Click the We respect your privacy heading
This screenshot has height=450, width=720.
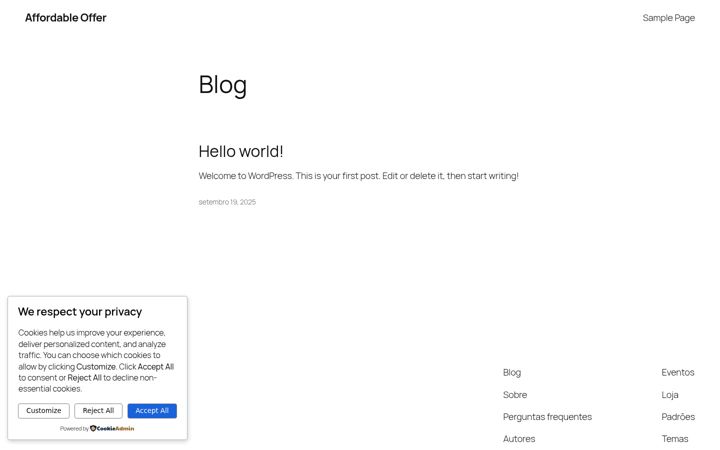pyautogui.click(x=80, y=312)
